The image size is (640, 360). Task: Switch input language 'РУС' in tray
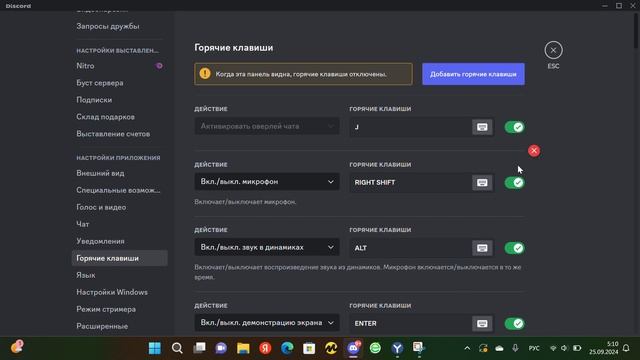coord(534,348)
